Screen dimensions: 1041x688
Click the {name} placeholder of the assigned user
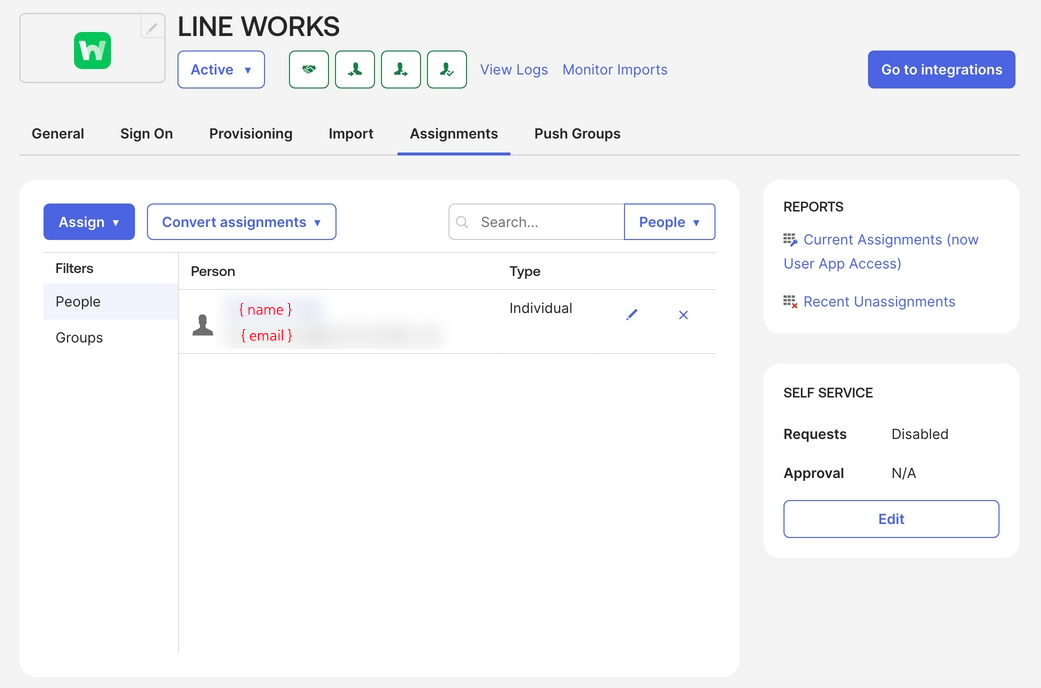[266, 309]
